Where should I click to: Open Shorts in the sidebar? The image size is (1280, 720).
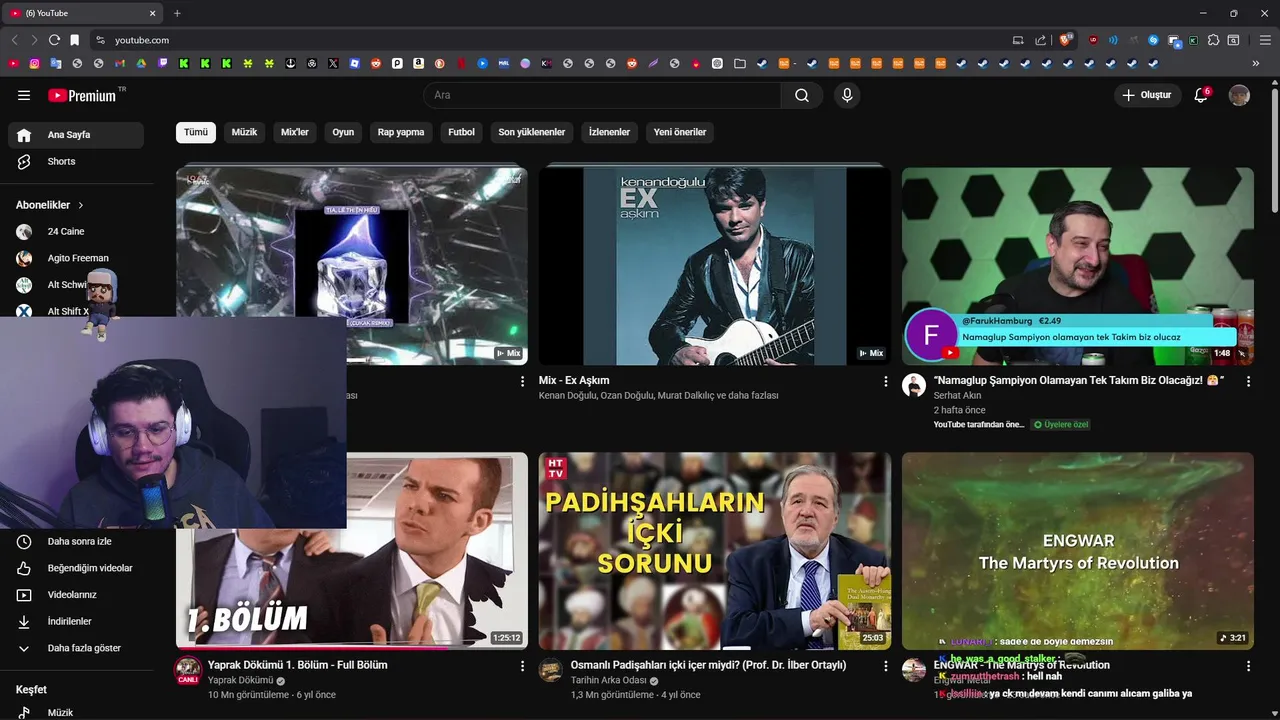pos(76,161)
